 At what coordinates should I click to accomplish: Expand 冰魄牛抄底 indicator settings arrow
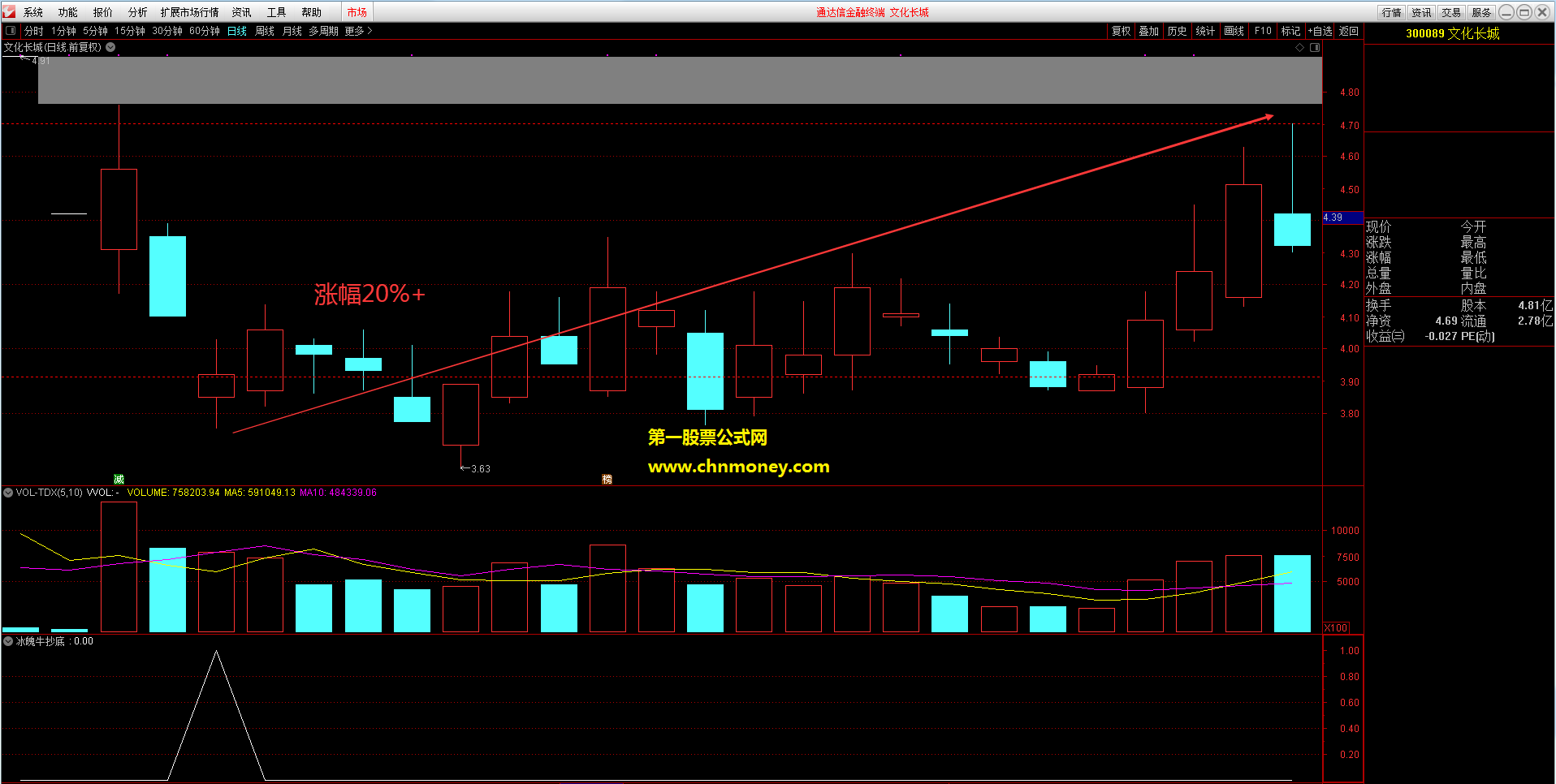pos(8,641)
